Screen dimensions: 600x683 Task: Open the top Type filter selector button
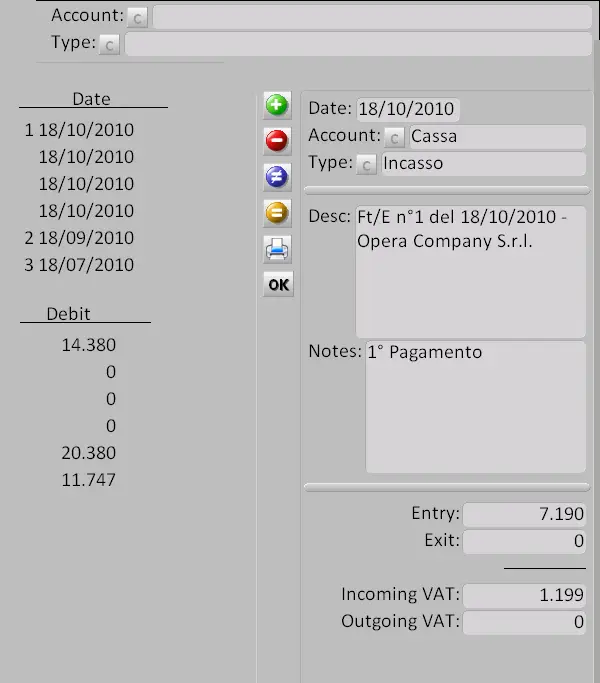tap(110, 44)
